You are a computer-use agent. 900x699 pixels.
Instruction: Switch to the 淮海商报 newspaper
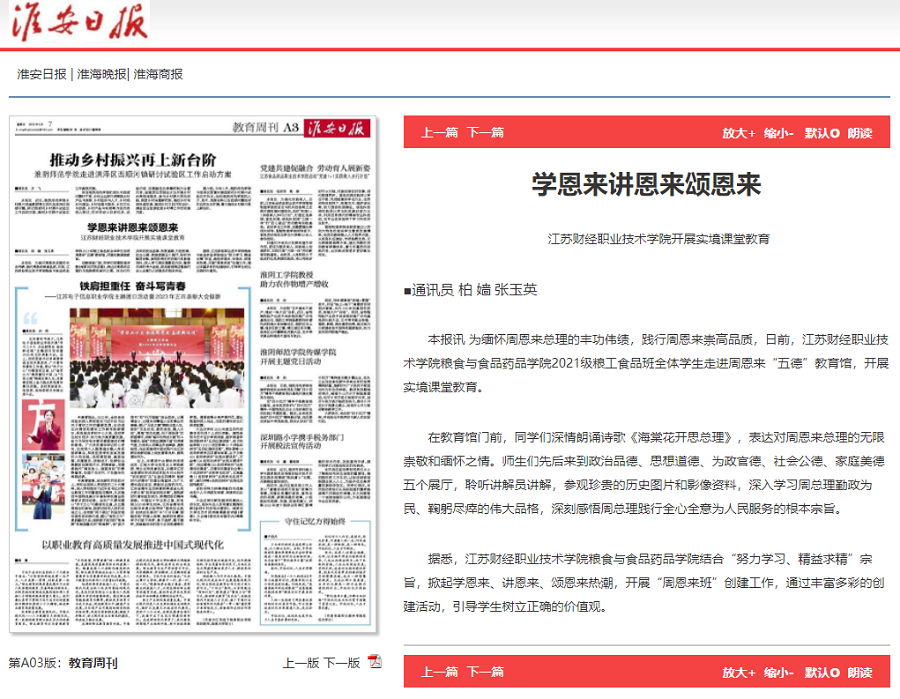158,74
